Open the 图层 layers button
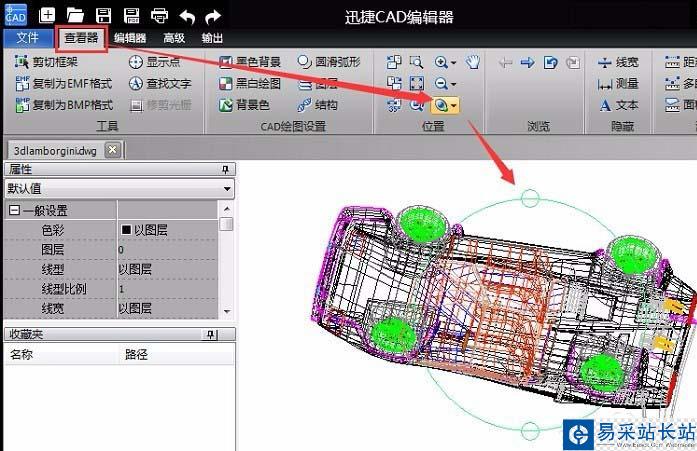This screenshot has height=451, width=697. point(317,84)
